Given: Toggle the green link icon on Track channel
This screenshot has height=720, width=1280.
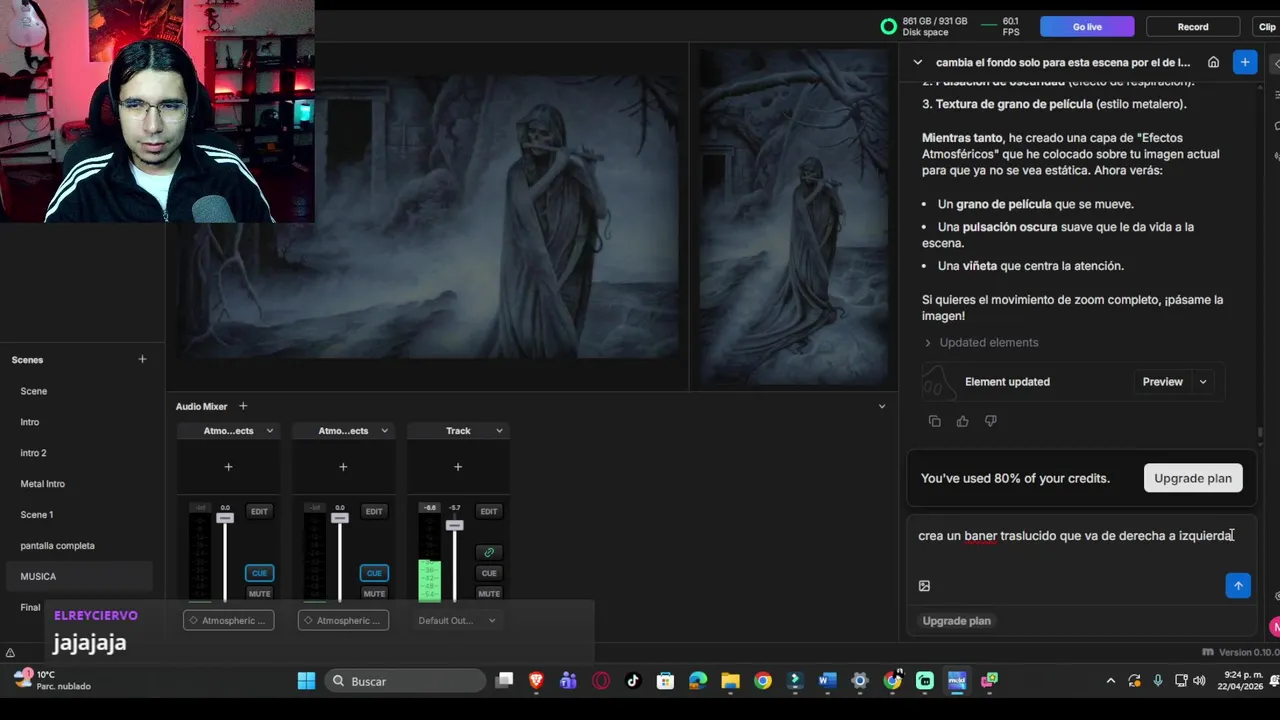Looking at the screenshot, I should click(489, 552).
